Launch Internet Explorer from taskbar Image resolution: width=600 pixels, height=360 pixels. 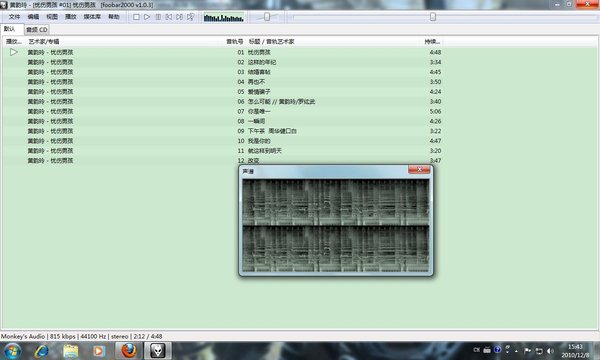click(x=41, y=351)
